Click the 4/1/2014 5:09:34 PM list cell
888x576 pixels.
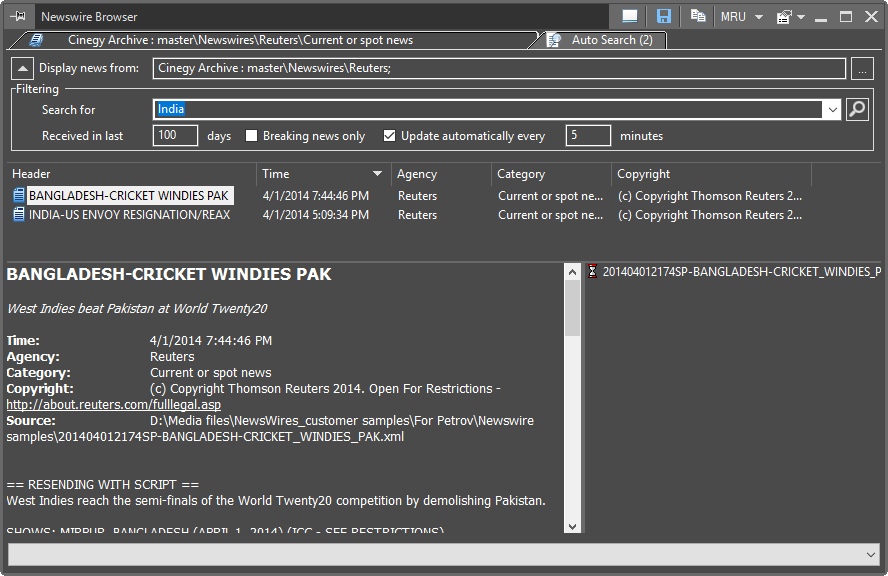(315, 215)
